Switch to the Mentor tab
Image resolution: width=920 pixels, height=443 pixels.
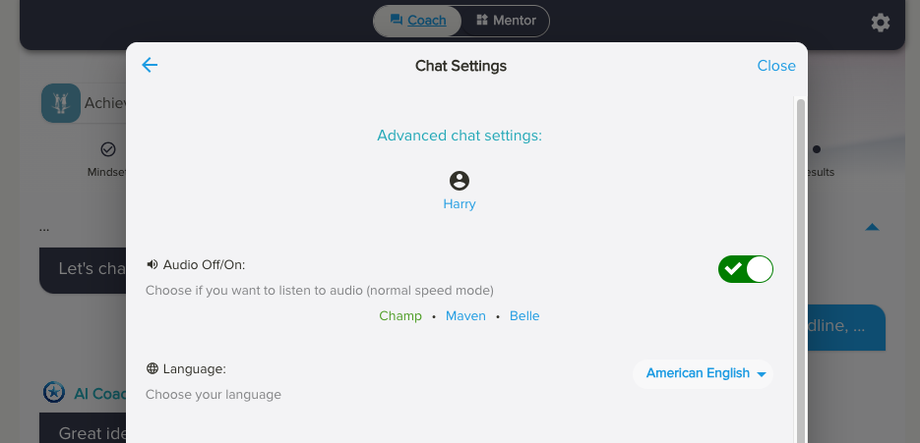tap(506, 21)
